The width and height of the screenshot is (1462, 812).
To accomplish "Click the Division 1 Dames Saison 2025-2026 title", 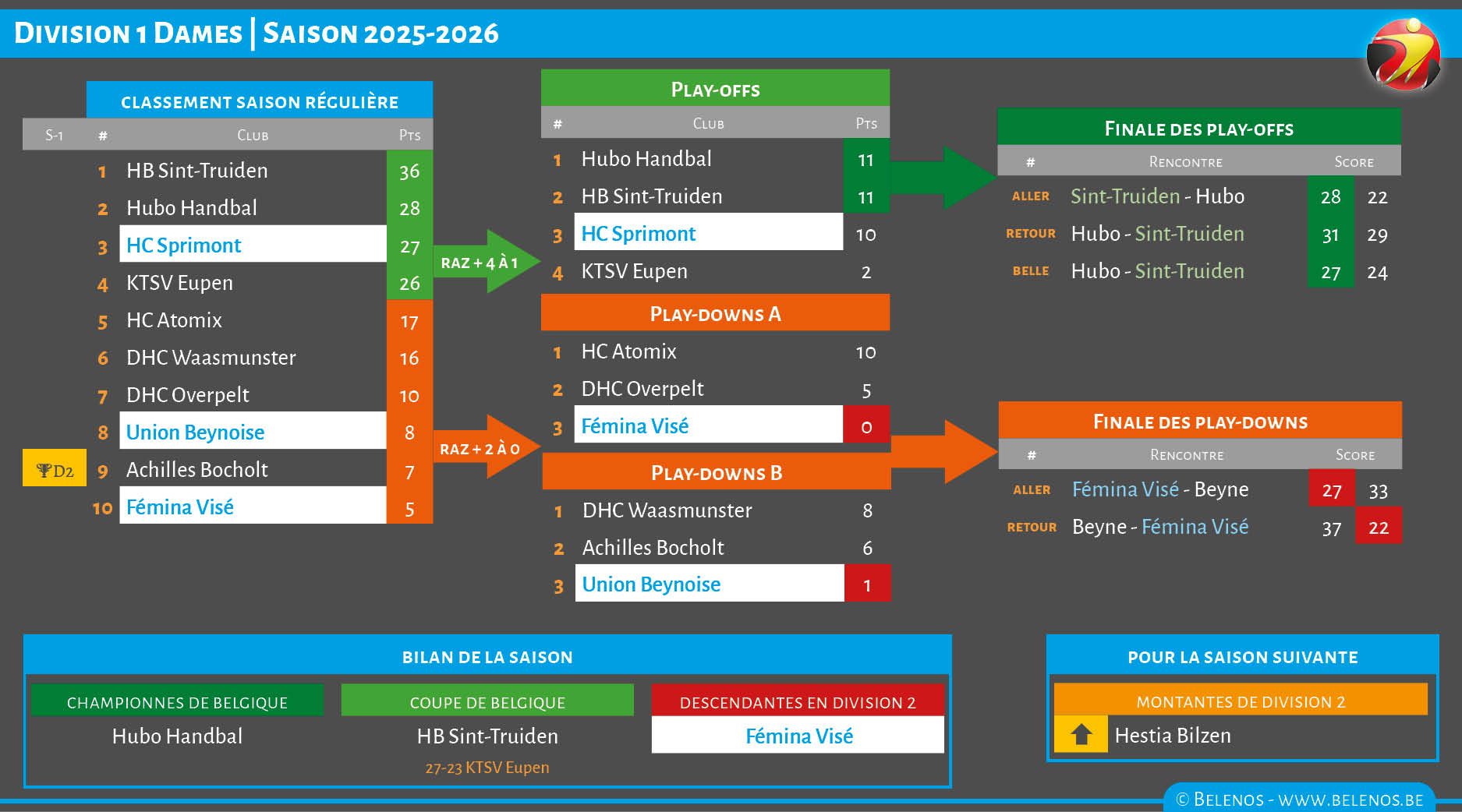I will (256, 34).
